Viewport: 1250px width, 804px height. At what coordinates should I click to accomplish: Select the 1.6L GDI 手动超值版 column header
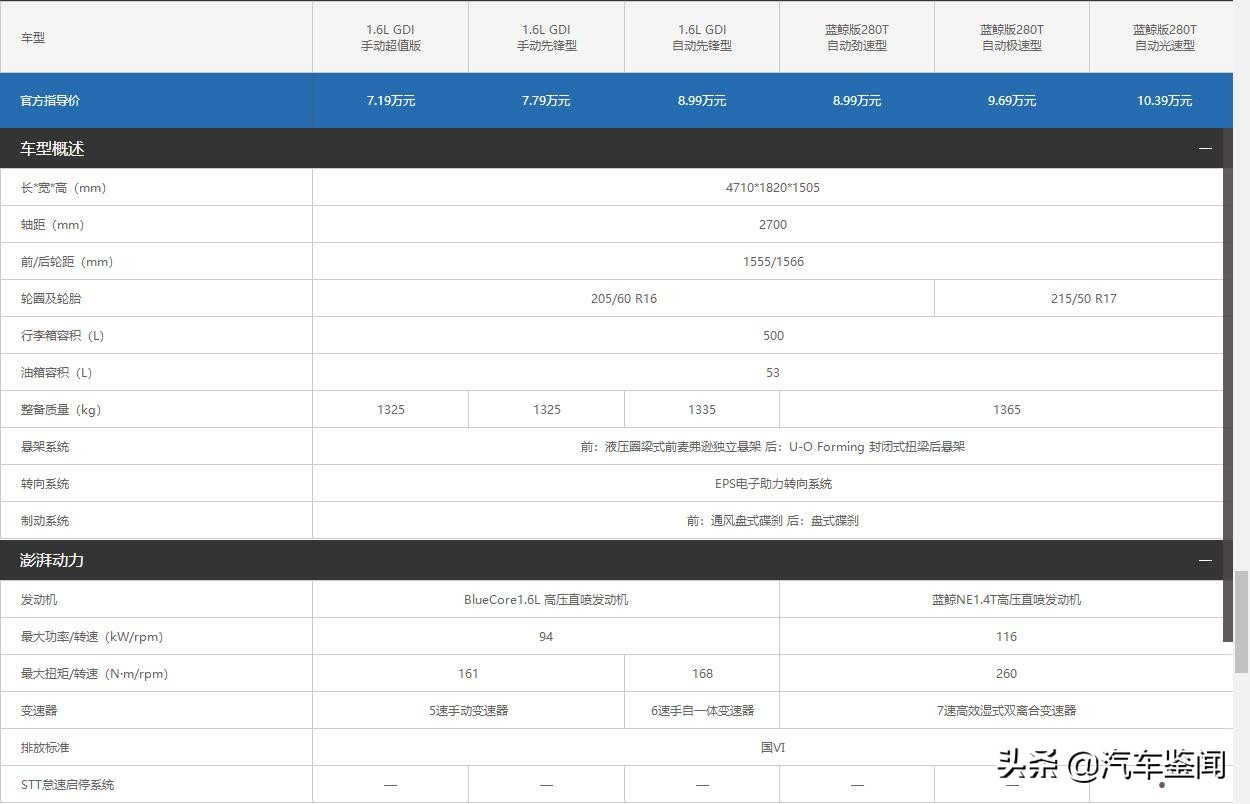coord(390,37)
